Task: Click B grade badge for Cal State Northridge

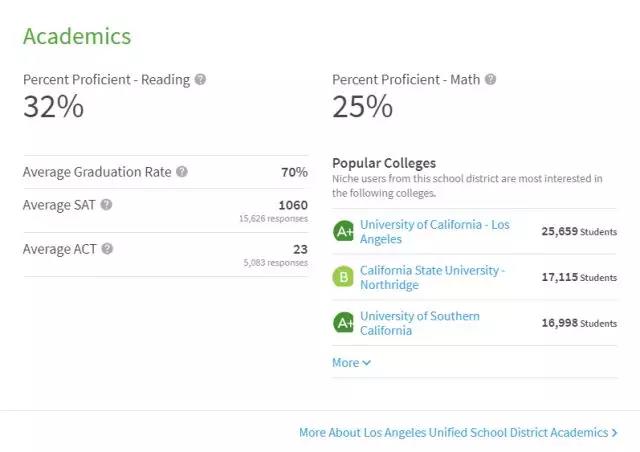Action: (343, 277)
